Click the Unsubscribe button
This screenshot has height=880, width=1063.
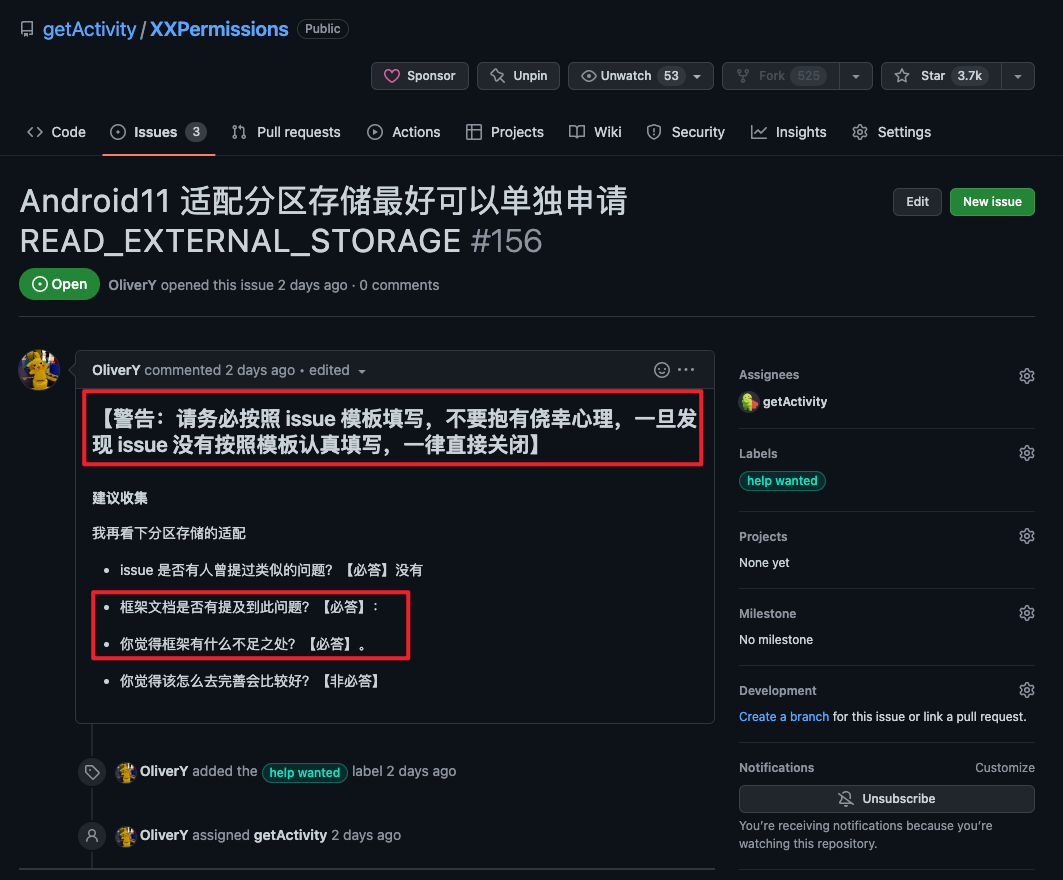(x=887, y=799)
